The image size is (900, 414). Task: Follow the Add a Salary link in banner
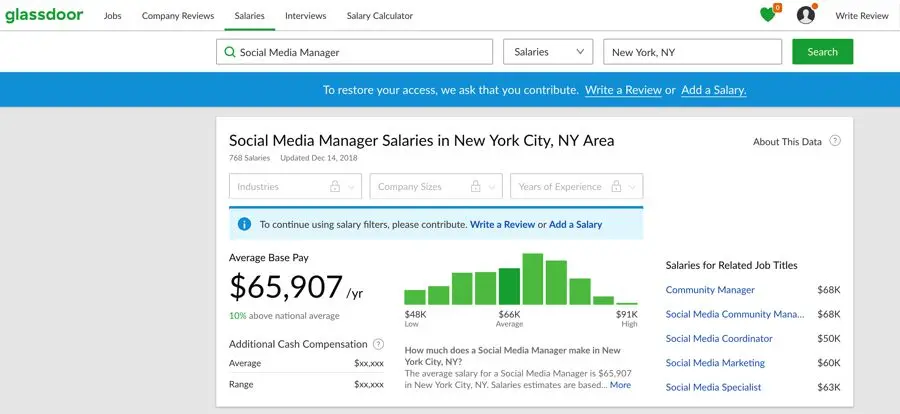713,90
